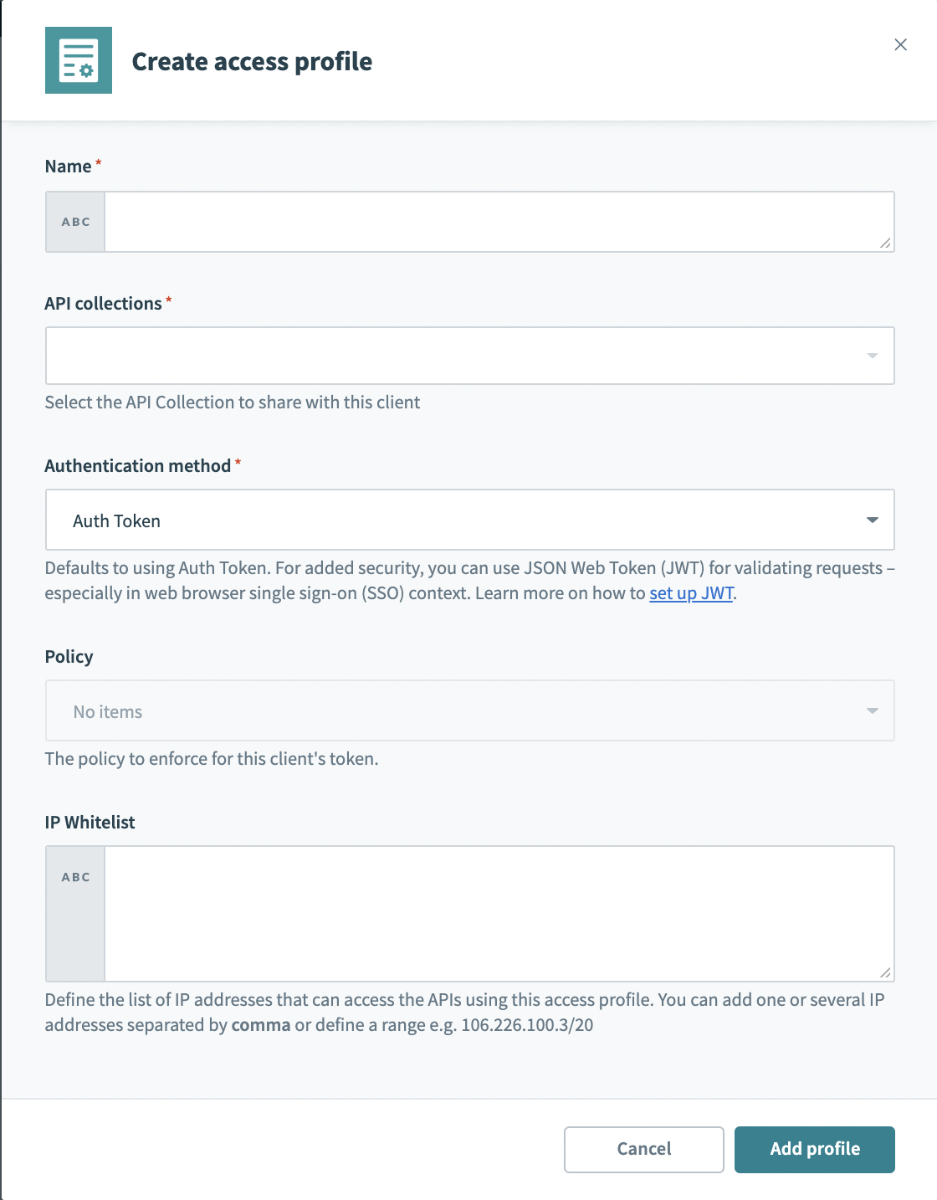Click the Policy dropdown caret

click(872, 711)
